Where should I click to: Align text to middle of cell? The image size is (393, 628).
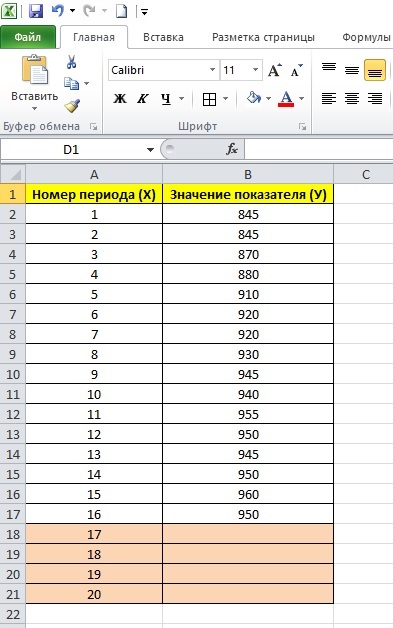[352, 70]
